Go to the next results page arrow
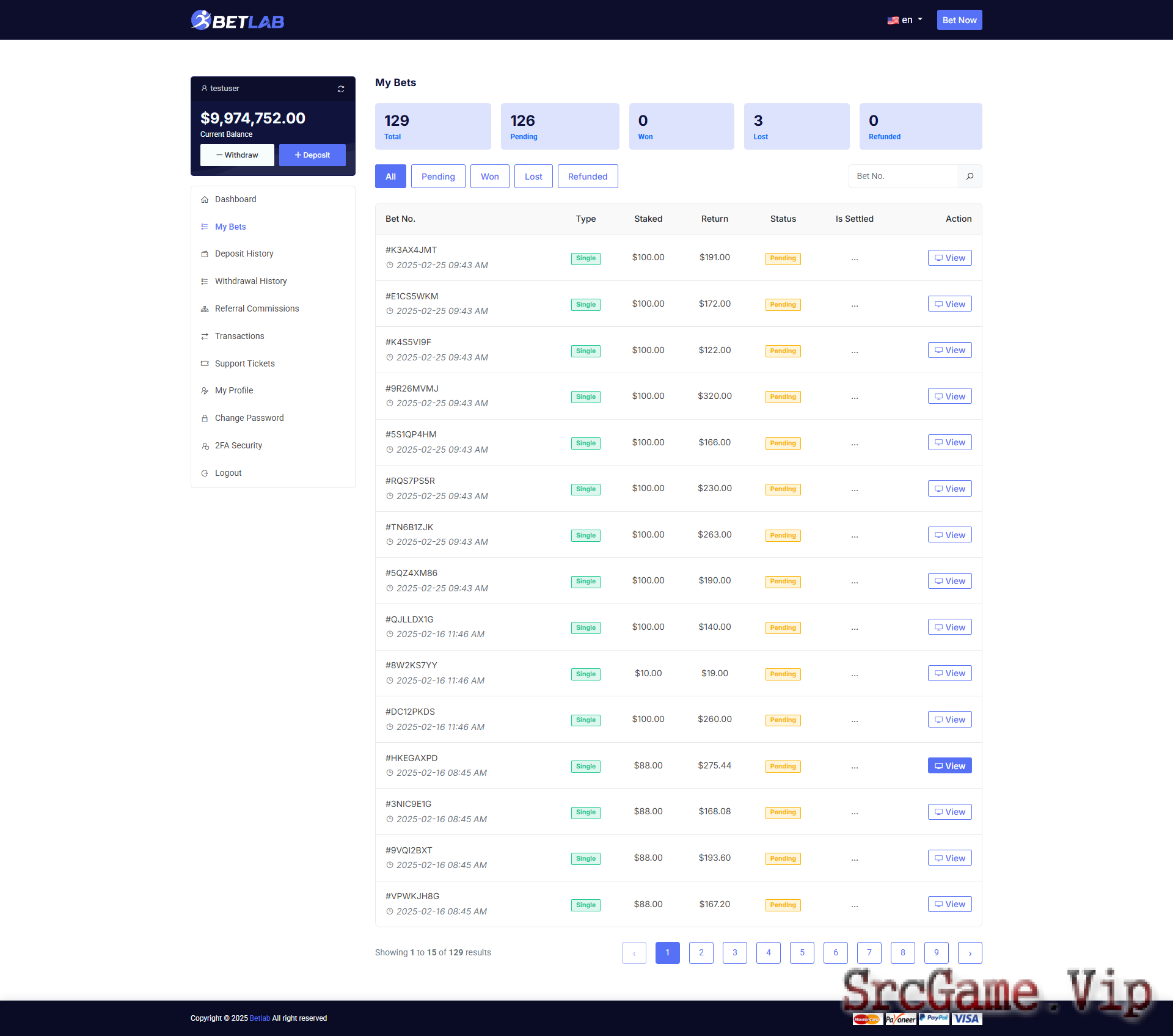This screenshot has width=1173, height=1036. coord(970,953)
